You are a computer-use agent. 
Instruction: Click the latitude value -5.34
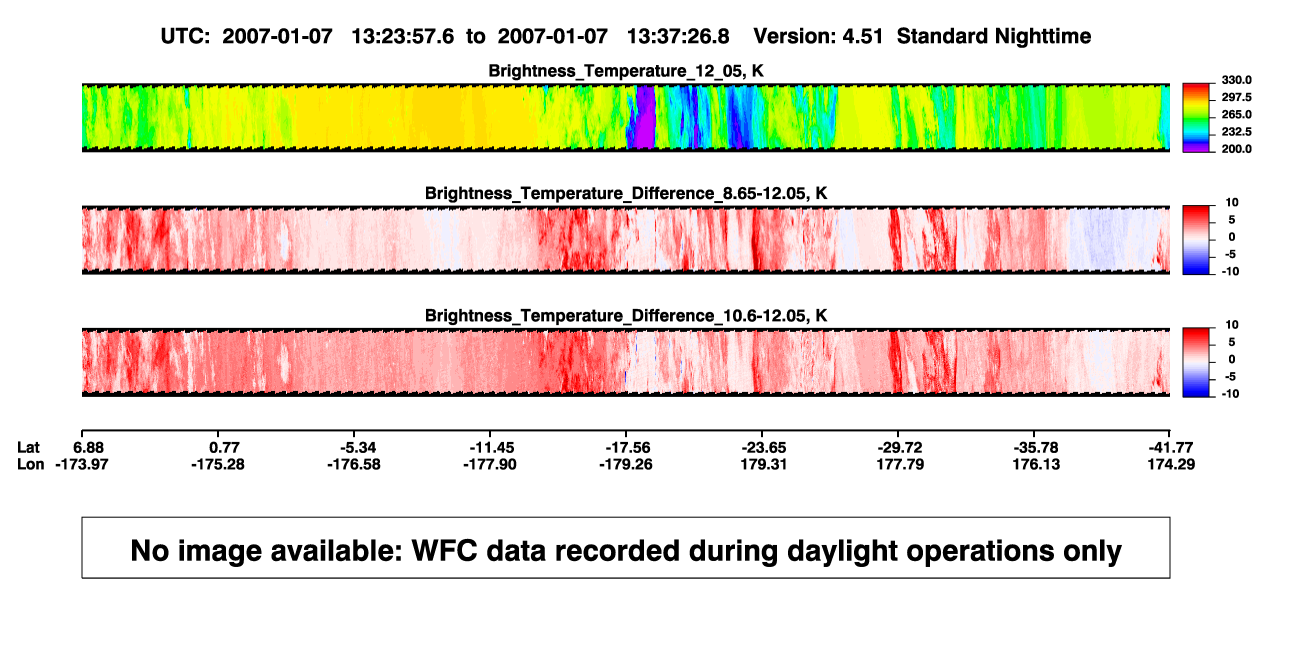point(353,447)
